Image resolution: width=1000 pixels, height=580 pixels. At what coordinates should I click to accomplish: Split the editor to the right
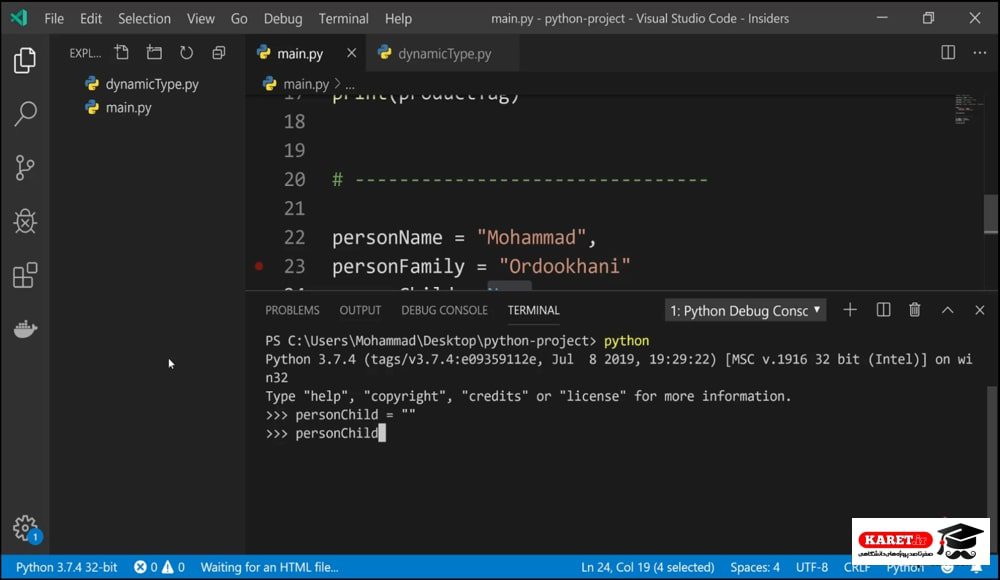click(948, 52)
